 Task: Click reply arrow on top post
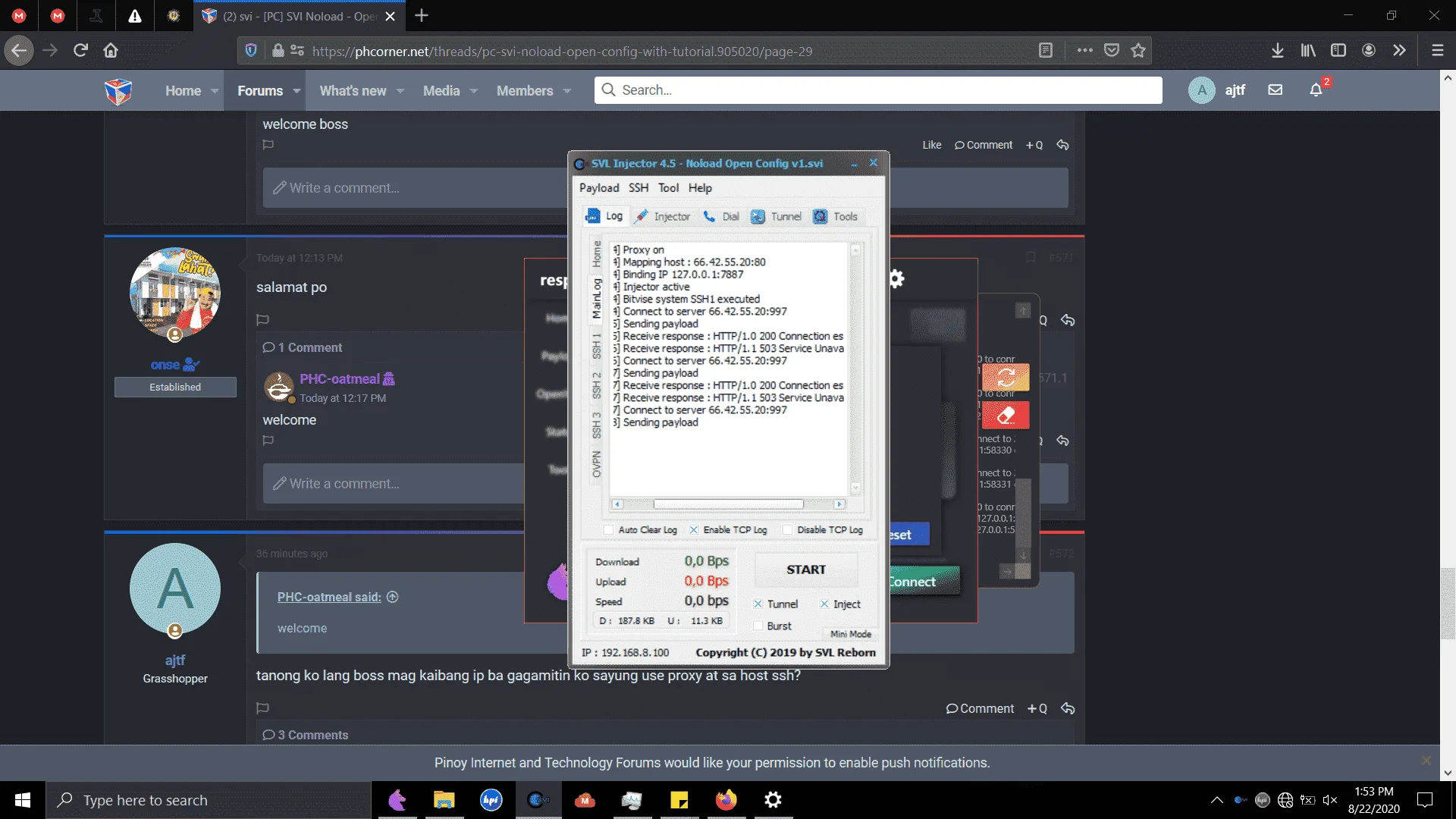click(x=1062, y=145)
